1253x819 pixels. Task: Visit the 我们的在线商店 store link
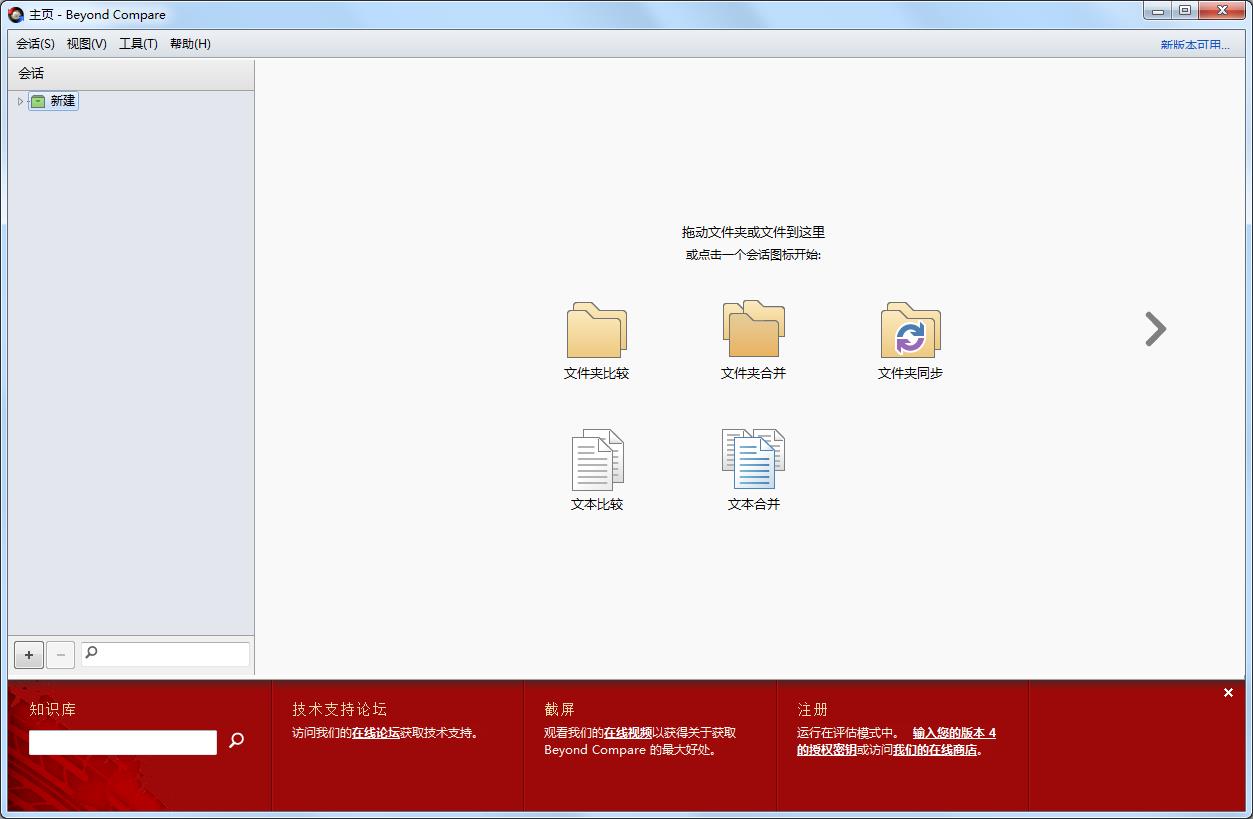click(935, 750)
